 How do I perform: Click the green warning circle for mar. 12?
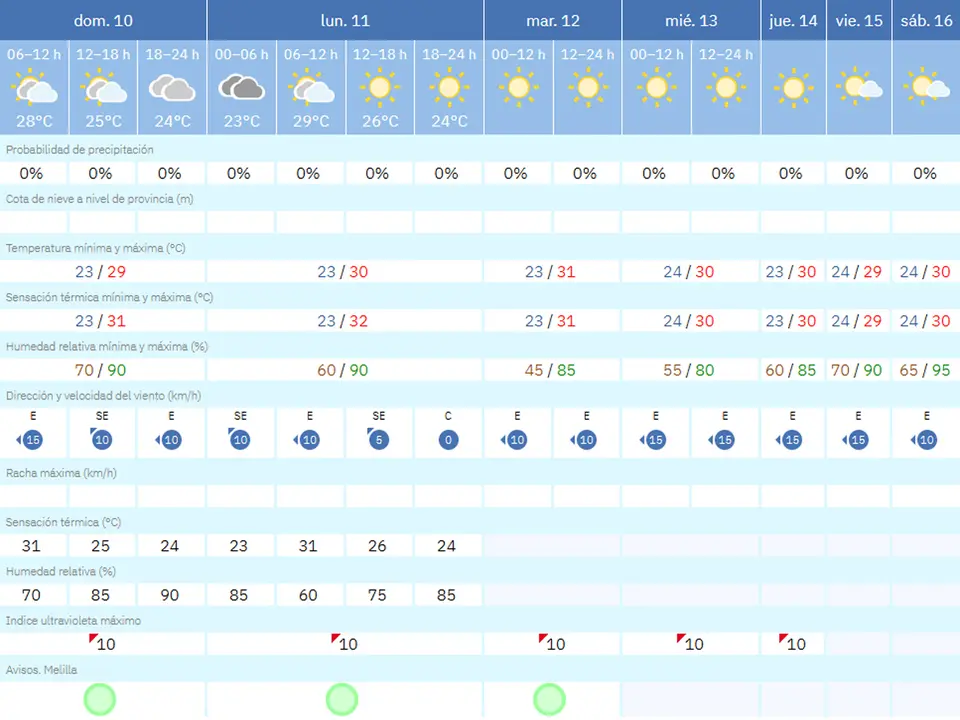tap(549, 699)
